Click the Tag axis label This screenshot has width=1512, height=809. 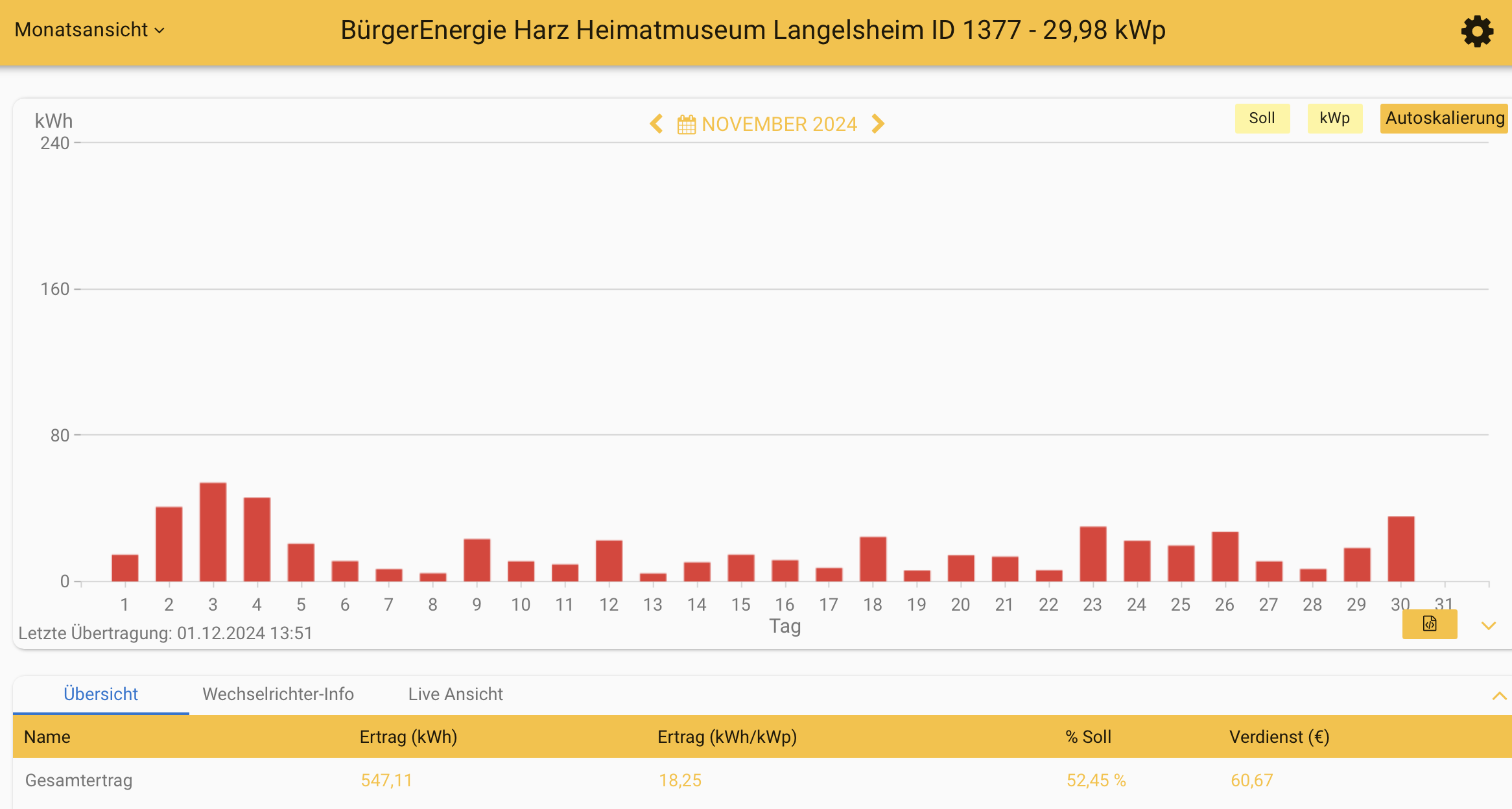785,626
